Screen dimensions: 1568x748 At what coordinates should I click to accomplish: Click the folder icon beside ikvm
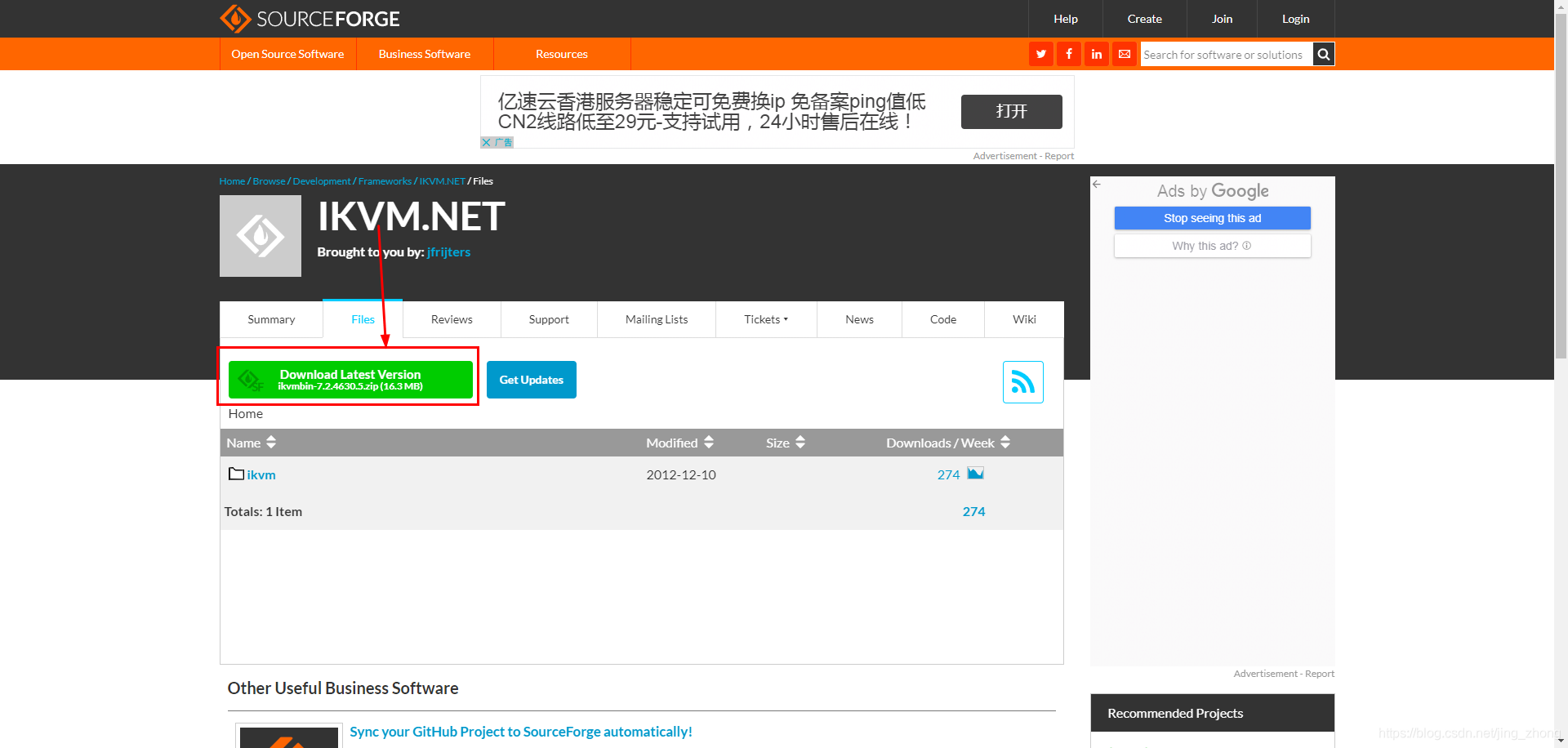click(x=236, y=474)
